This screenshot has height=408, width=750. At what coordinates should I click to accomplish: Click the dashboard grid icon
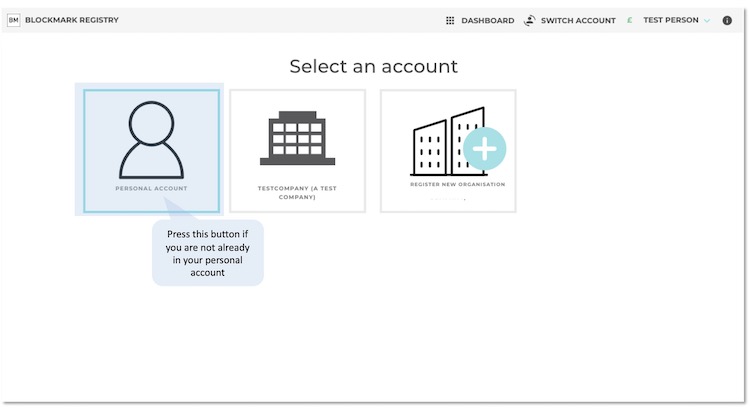click(x=450, y=20)
